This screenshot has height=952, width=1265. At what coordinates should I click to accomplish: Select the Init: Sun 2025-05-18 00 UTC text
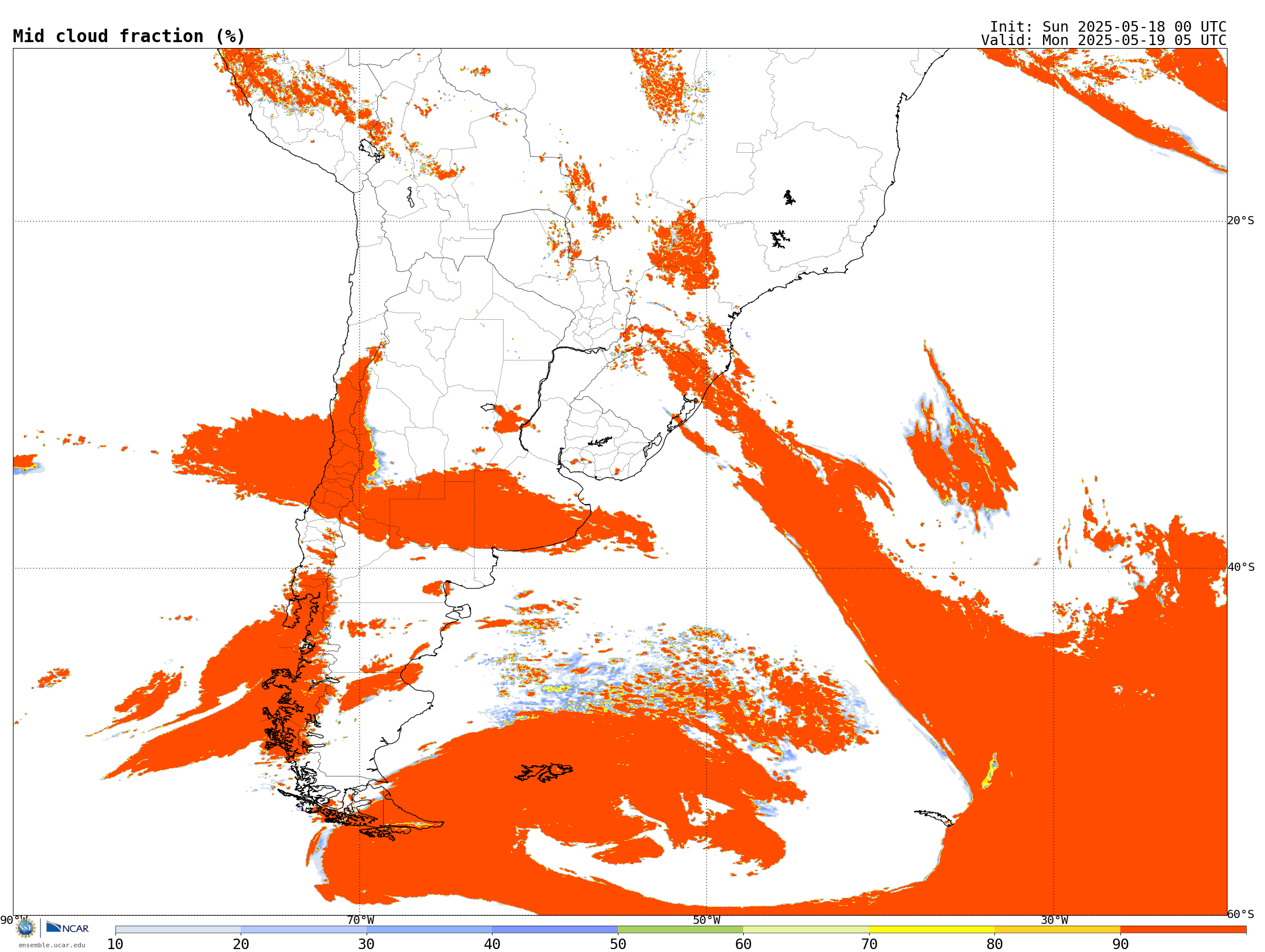1108,27
